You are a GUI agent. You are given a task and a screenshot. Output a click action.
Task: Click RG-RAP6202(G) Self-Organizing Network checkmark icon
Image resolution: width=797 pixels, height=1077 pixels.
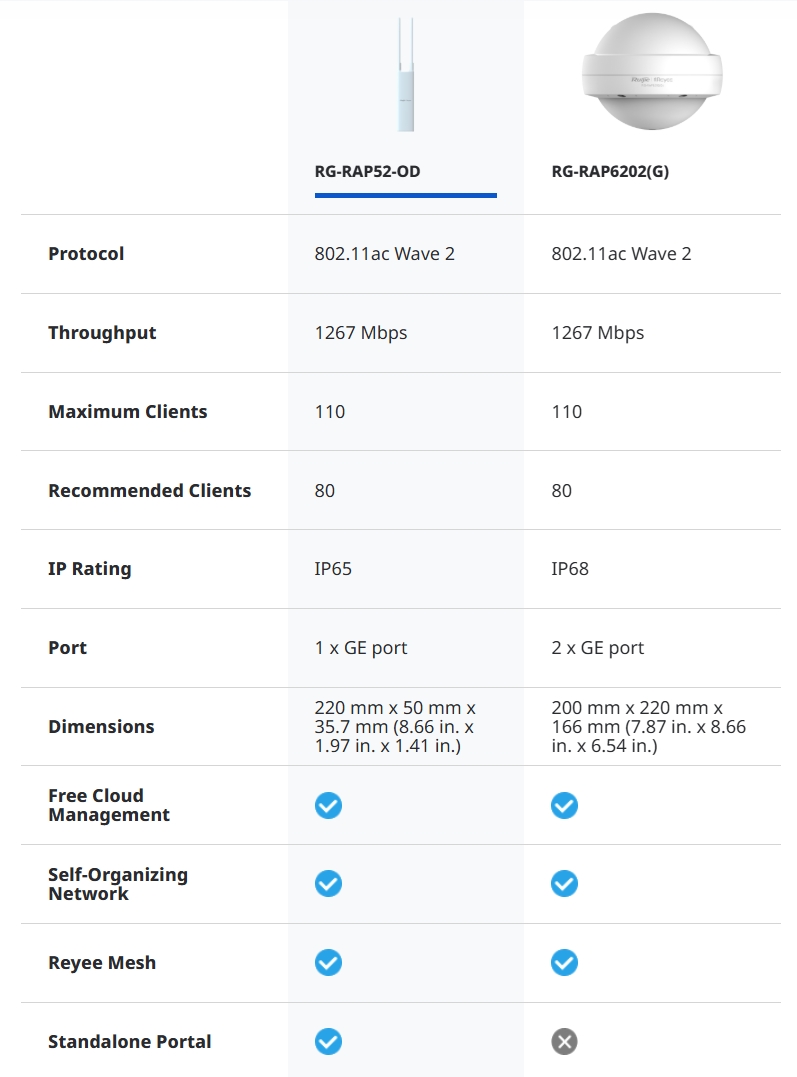click(564, 884)
